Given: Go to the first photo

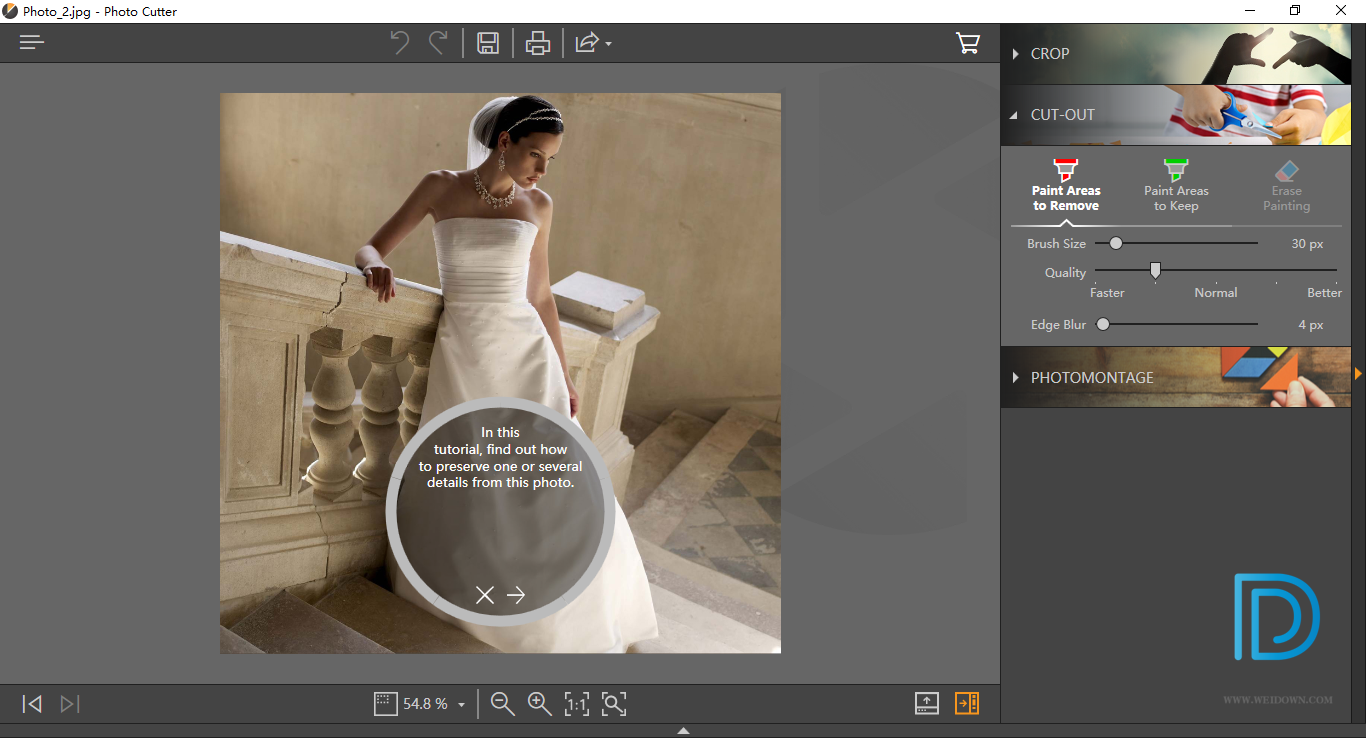Looking at the screenshot, I should (x=32, y=704).
